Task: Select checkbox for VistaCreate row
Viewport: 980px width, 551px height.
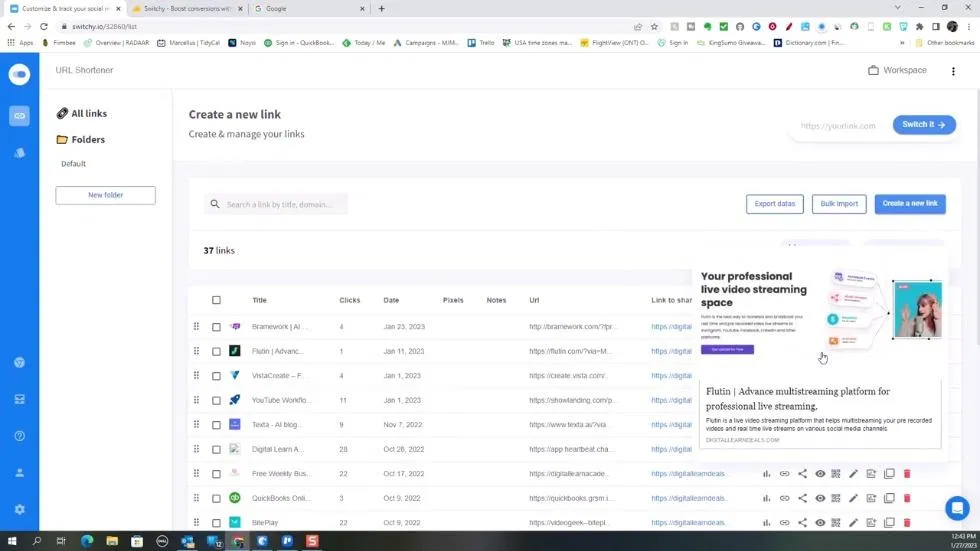Action: point(216,375)
